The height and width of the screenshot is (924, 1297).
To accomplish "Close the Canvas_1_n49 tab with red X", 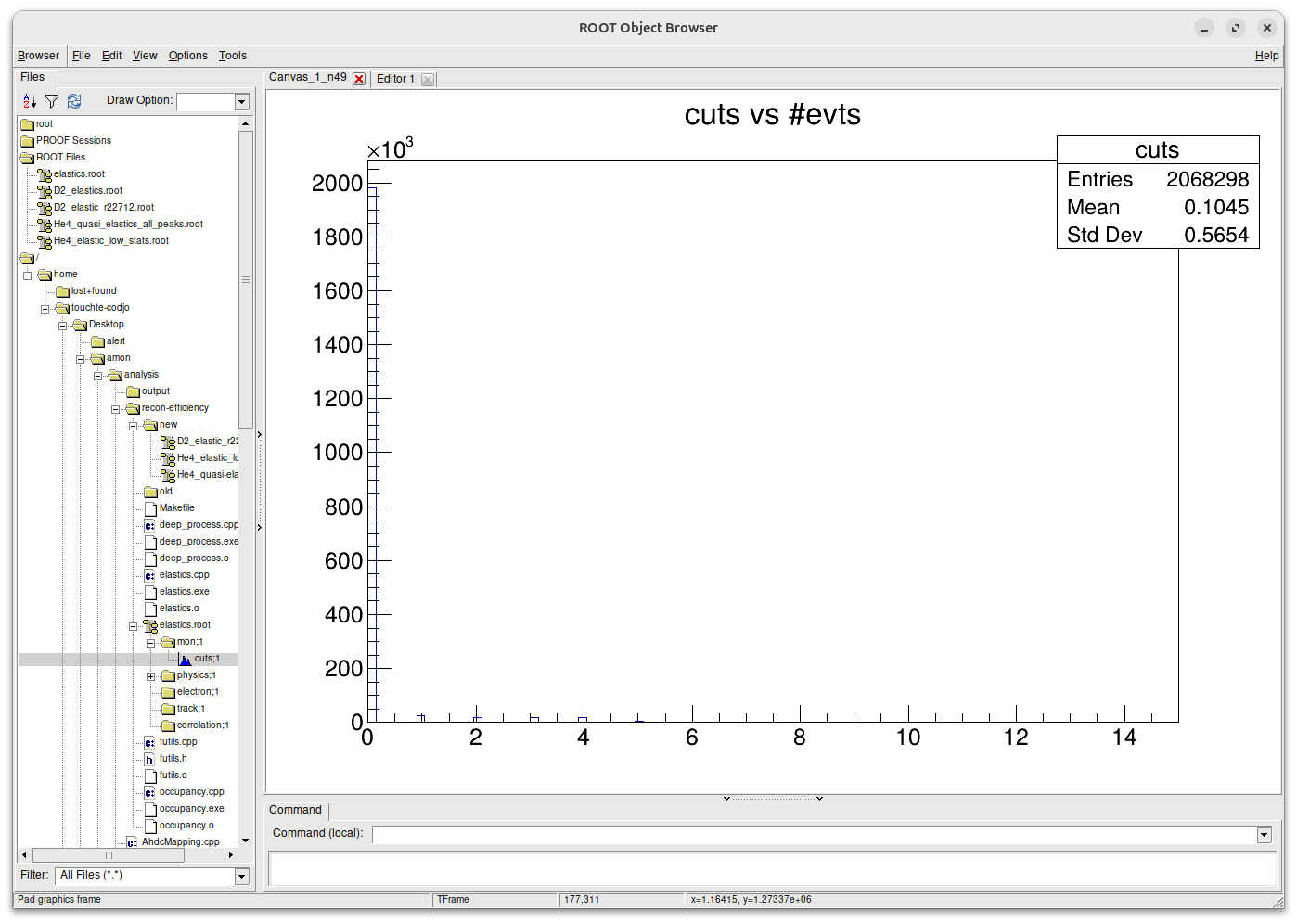I will coord(359,79).
